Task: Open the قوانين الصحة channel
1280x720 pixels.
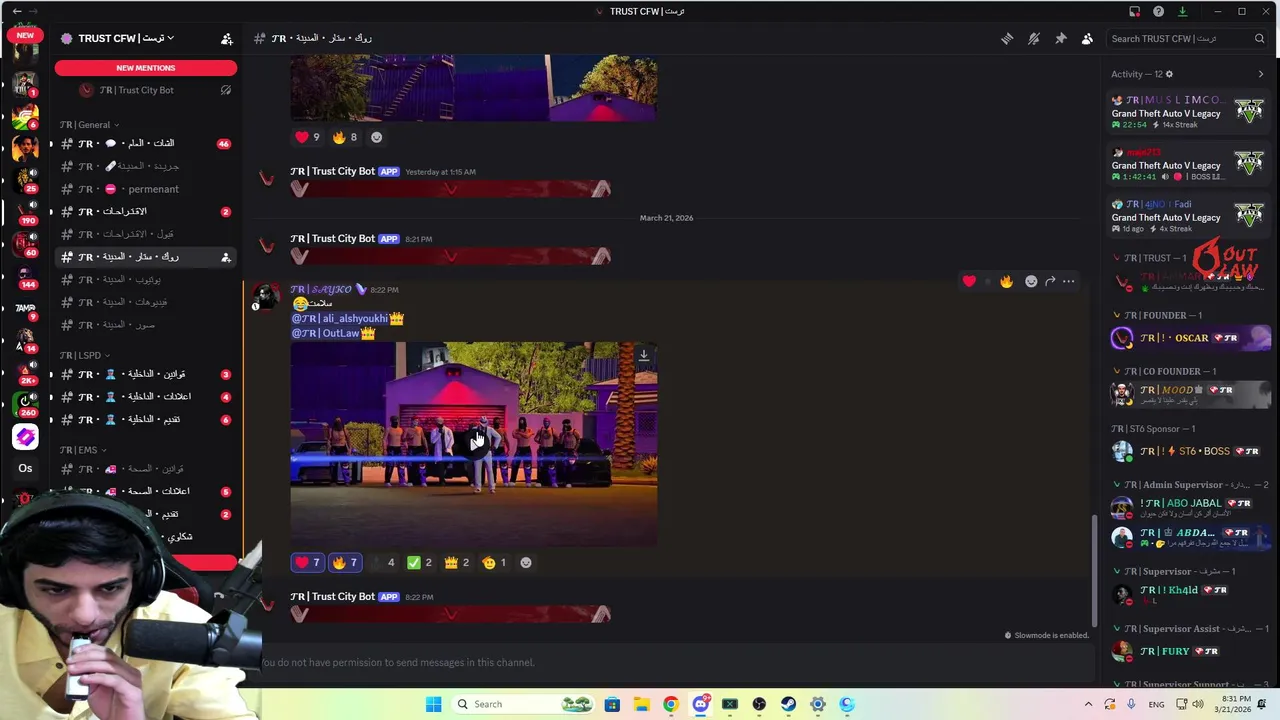Action: pyautogui.click(x=146, y=469)
